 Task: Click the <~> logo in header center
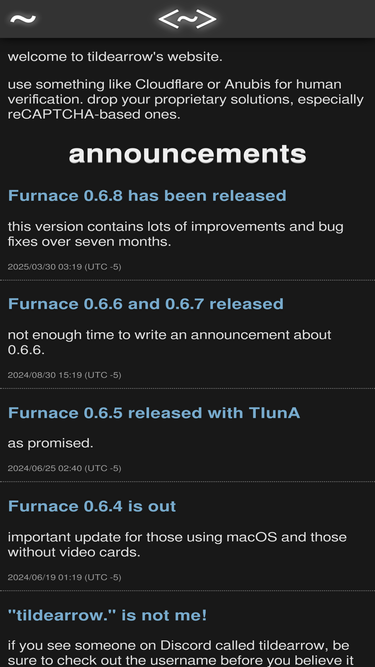point(188,19)
